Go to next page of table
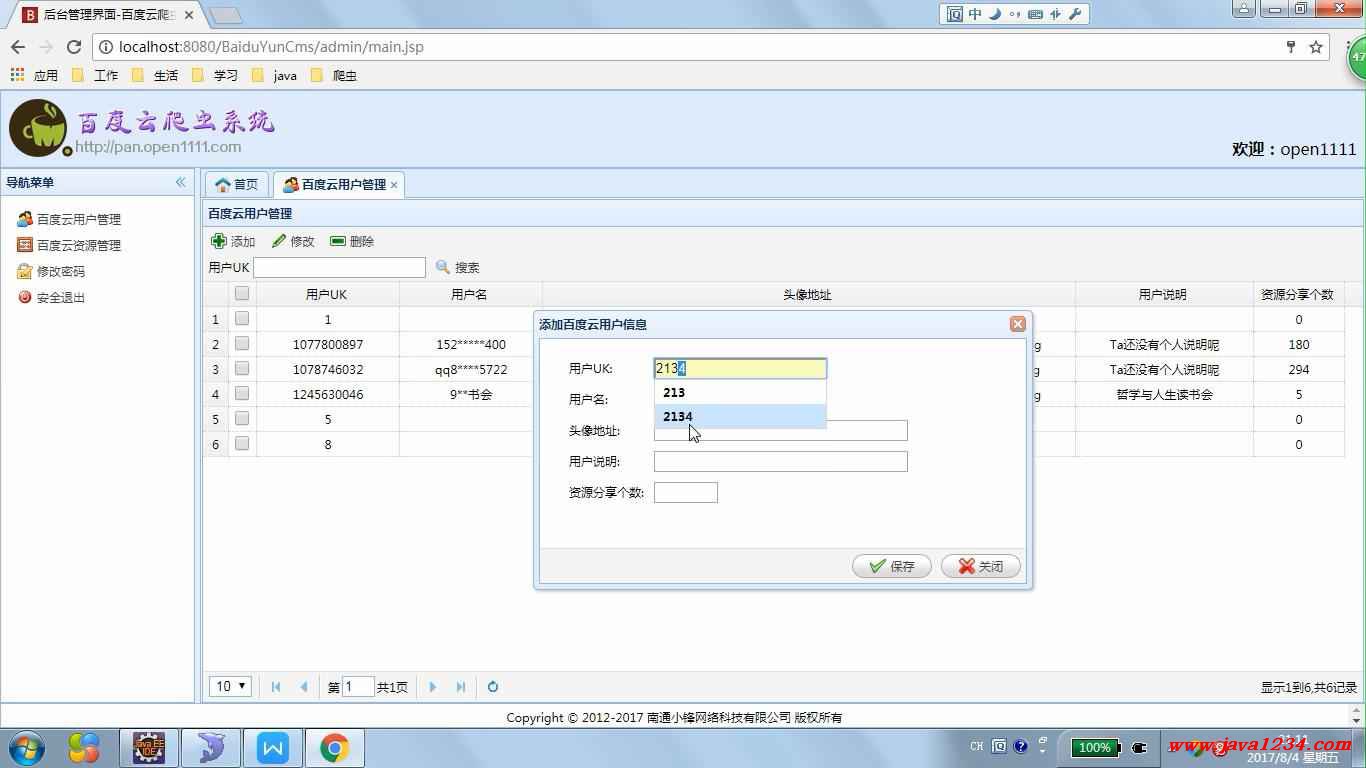This screenshot has height=768, width=1366. [433, 687]
